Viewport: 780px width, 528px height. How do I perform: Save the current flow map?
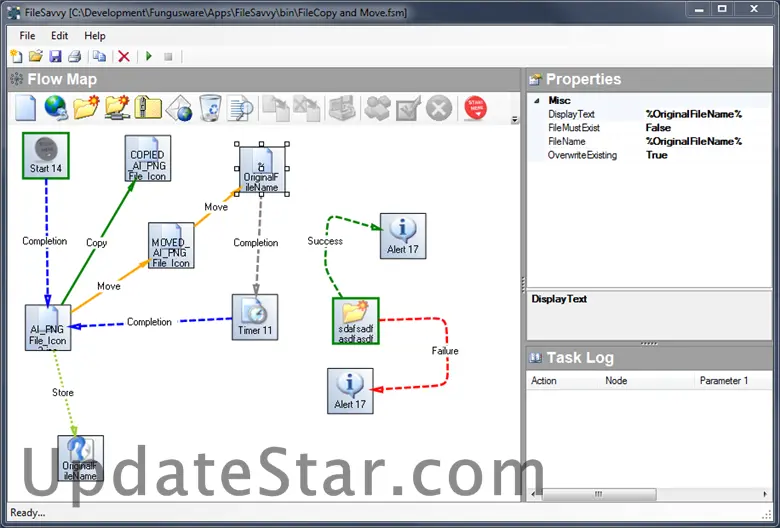tap(55, 56)
